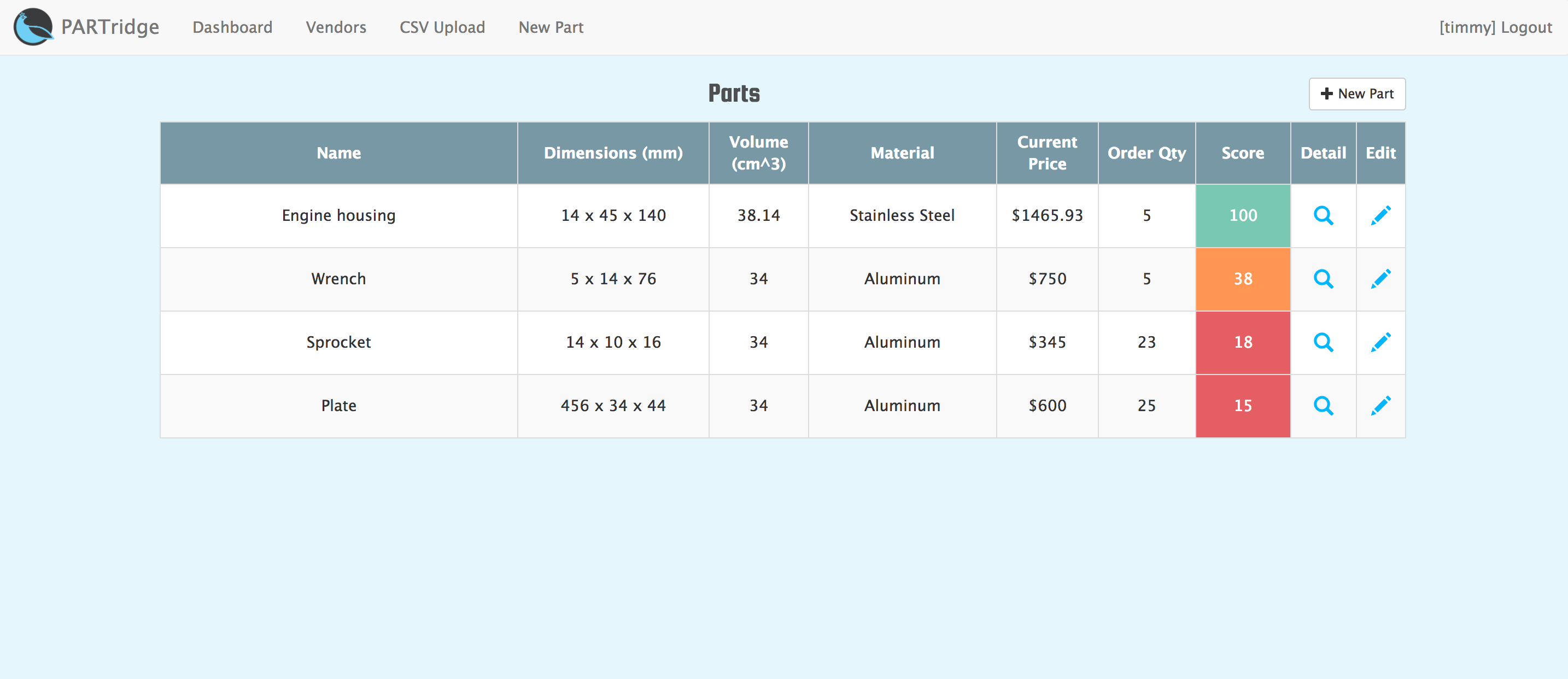Open the Dashboard page
Screen dimensions: 1568x679
tap(232, 27)
